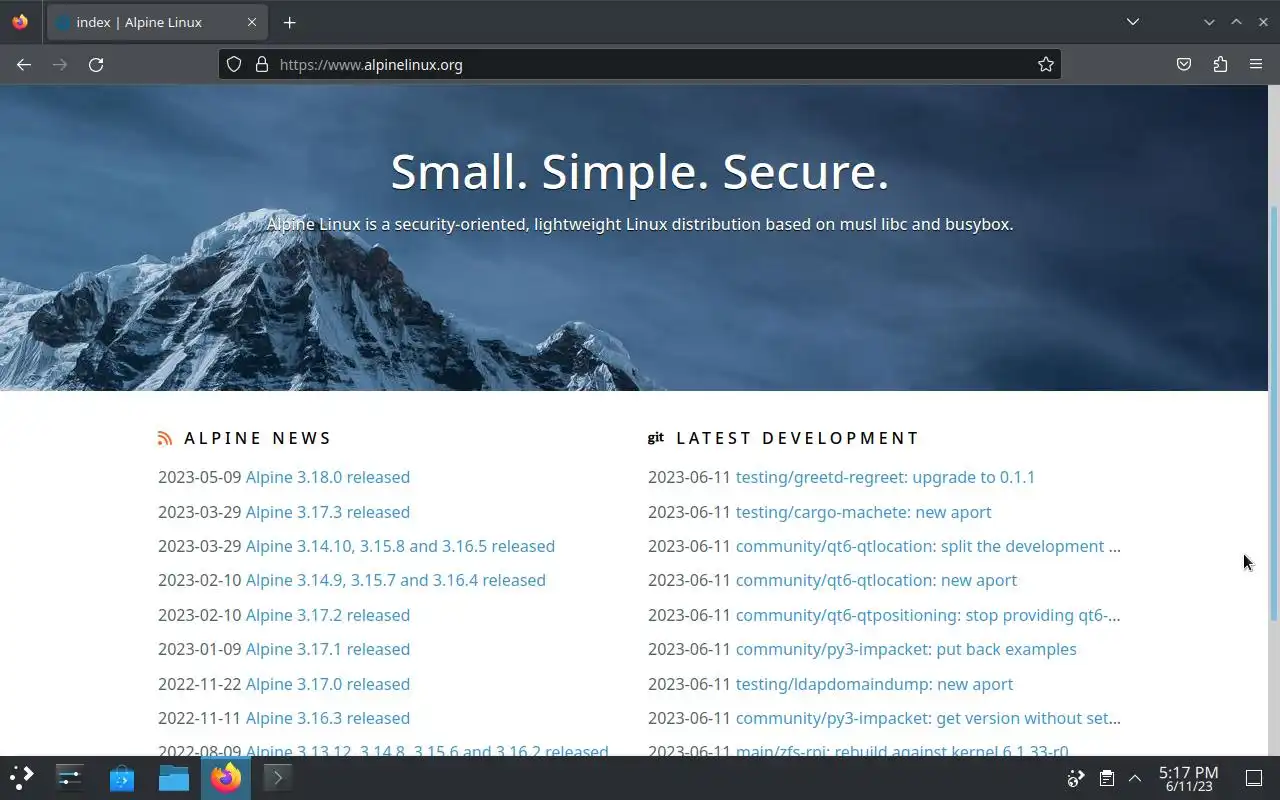1280x800 pixels.
Task: Open py3-impacket: put back examples commit
Action: (906, 649)
